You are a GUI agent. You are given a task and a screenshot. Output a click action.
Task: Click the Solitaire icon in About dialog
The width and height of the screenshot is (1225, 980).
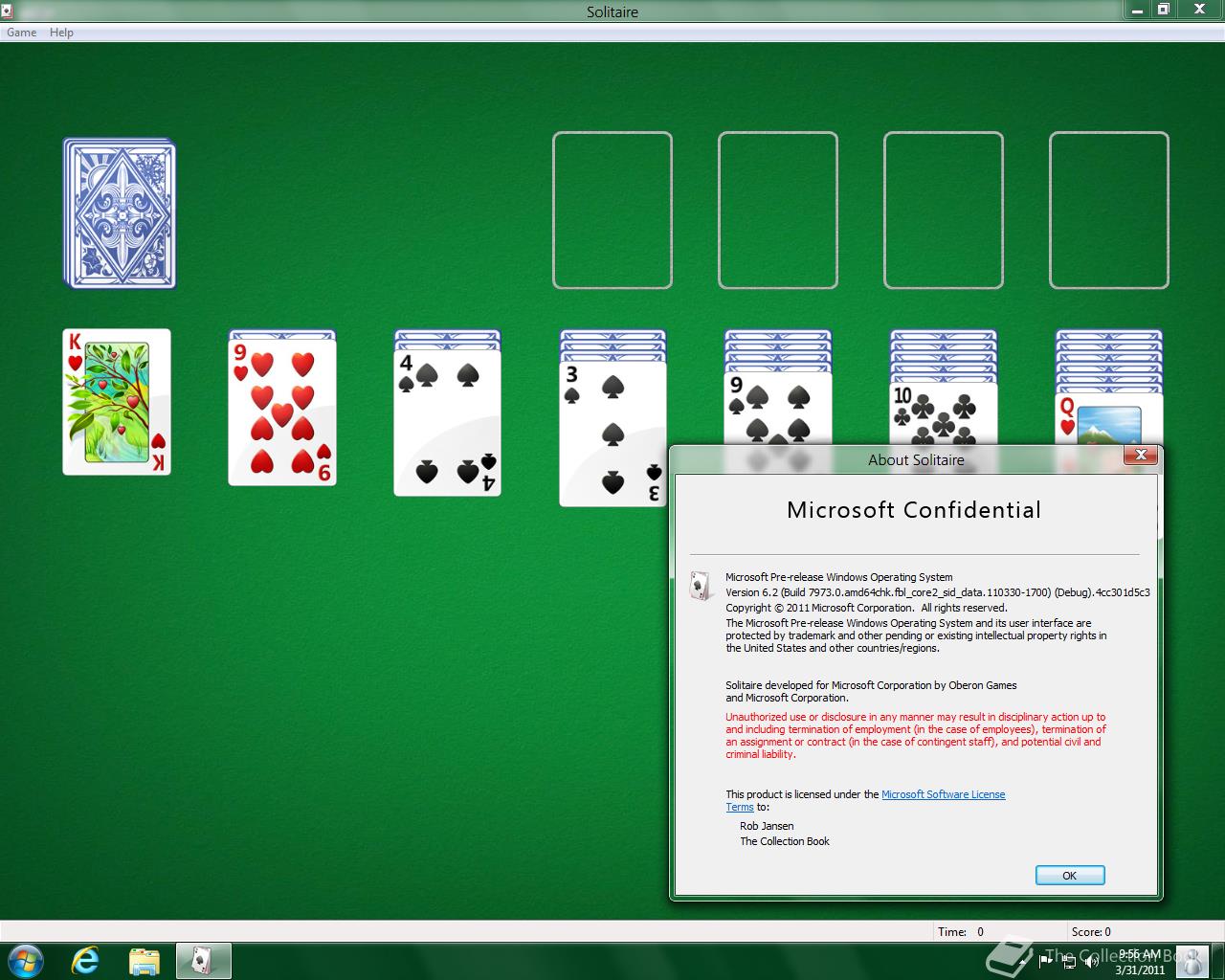[701, 585]
